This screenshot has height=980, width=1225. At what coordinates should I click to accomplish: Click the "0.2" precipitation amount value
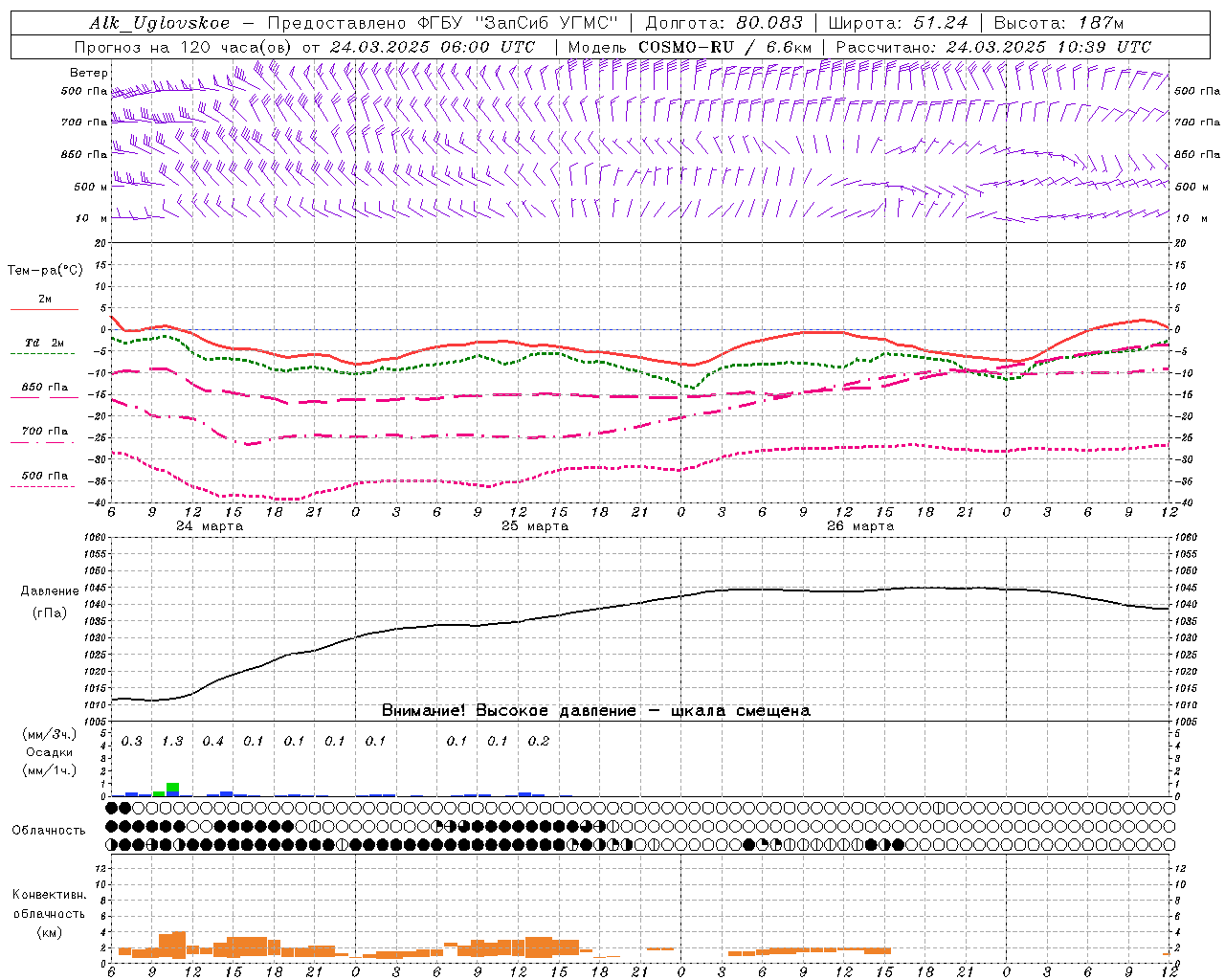pyautogui.click(x=538, y=742)
